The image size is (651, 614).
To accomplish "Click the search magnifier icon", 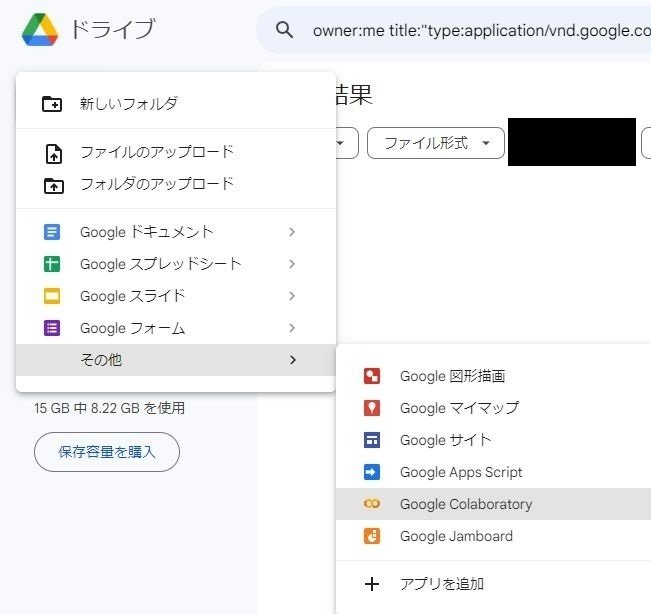I will click(x=284, y=30).
